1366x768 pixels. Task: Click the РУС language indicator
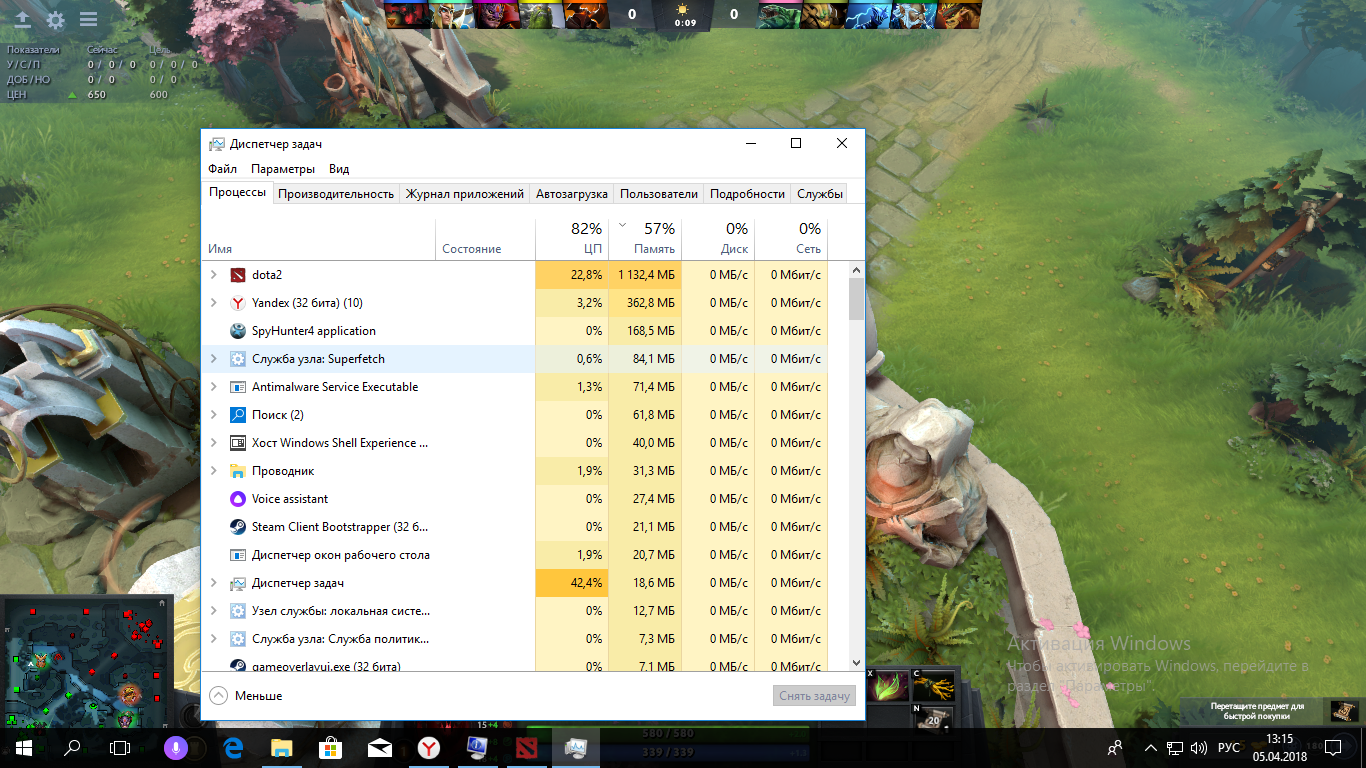(x=1229, y=748)
